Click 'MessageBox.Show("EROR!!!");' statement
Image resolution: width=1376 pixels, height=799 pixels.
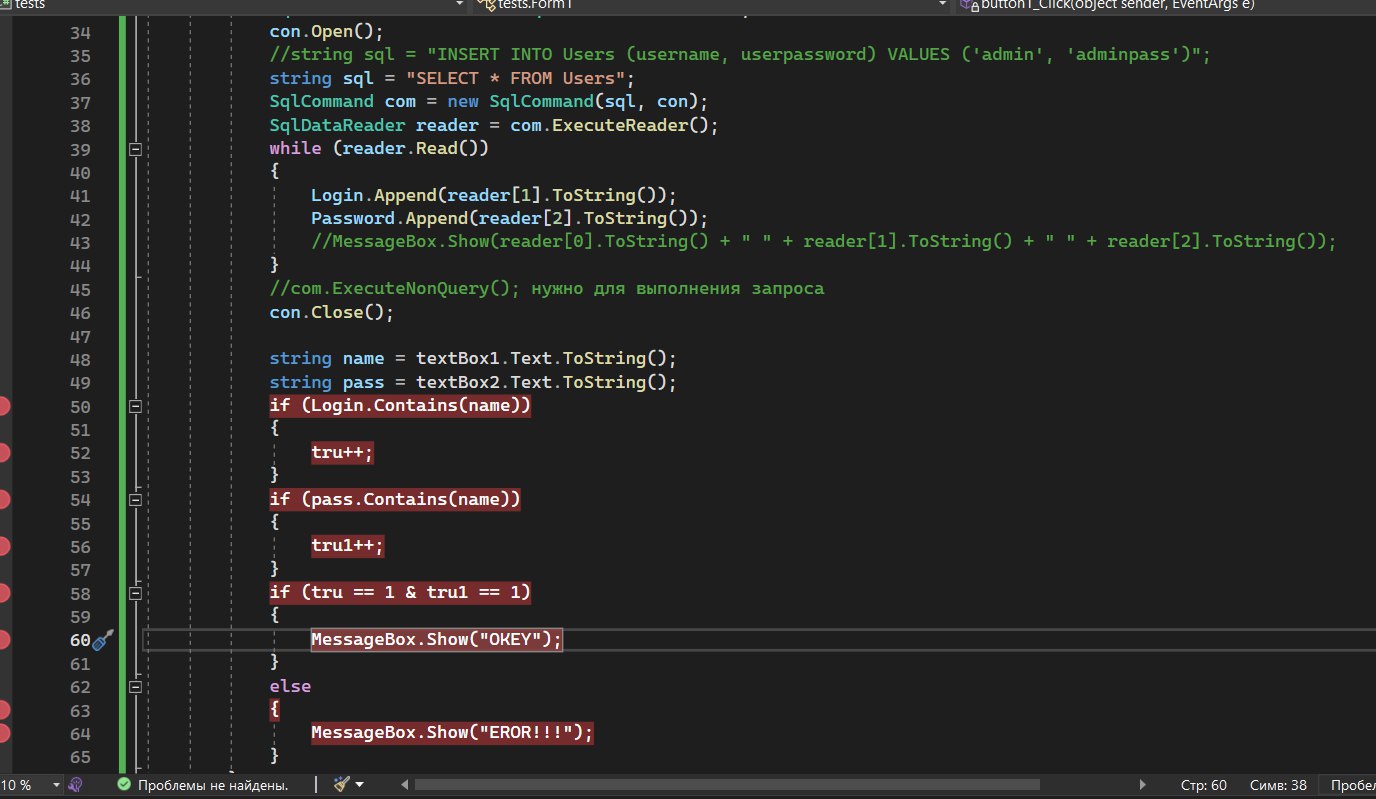tap(452, 733)
